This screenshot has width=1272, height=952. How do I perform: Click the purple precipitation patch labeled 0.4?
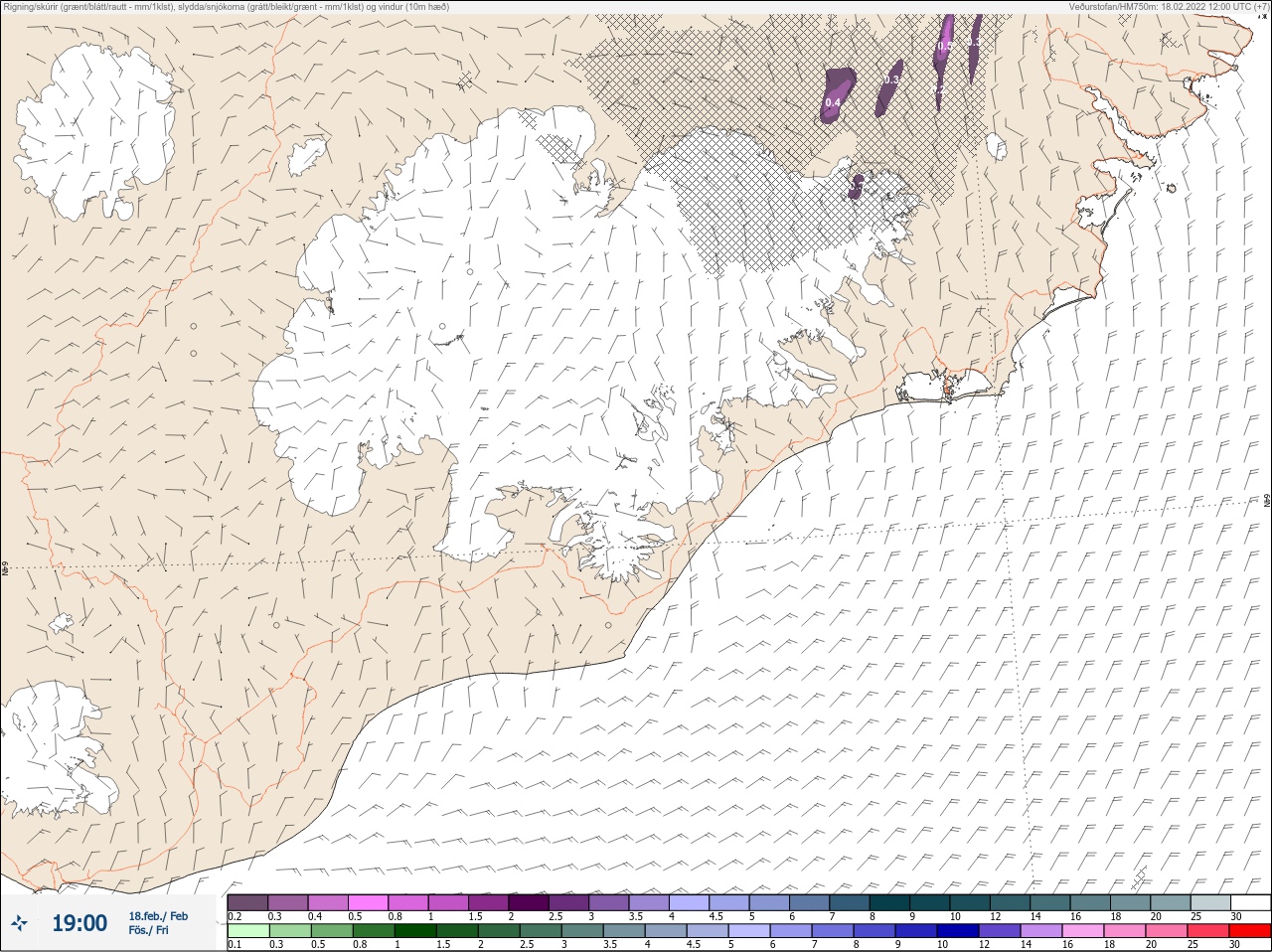click(837, 94)
